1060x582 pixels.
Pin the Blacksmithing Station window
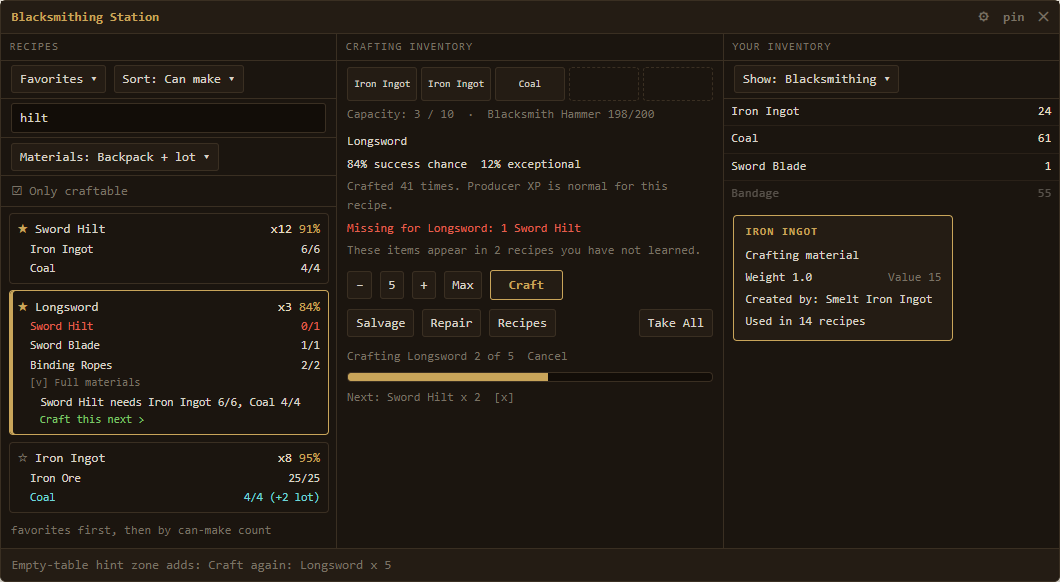point(1013,17)
